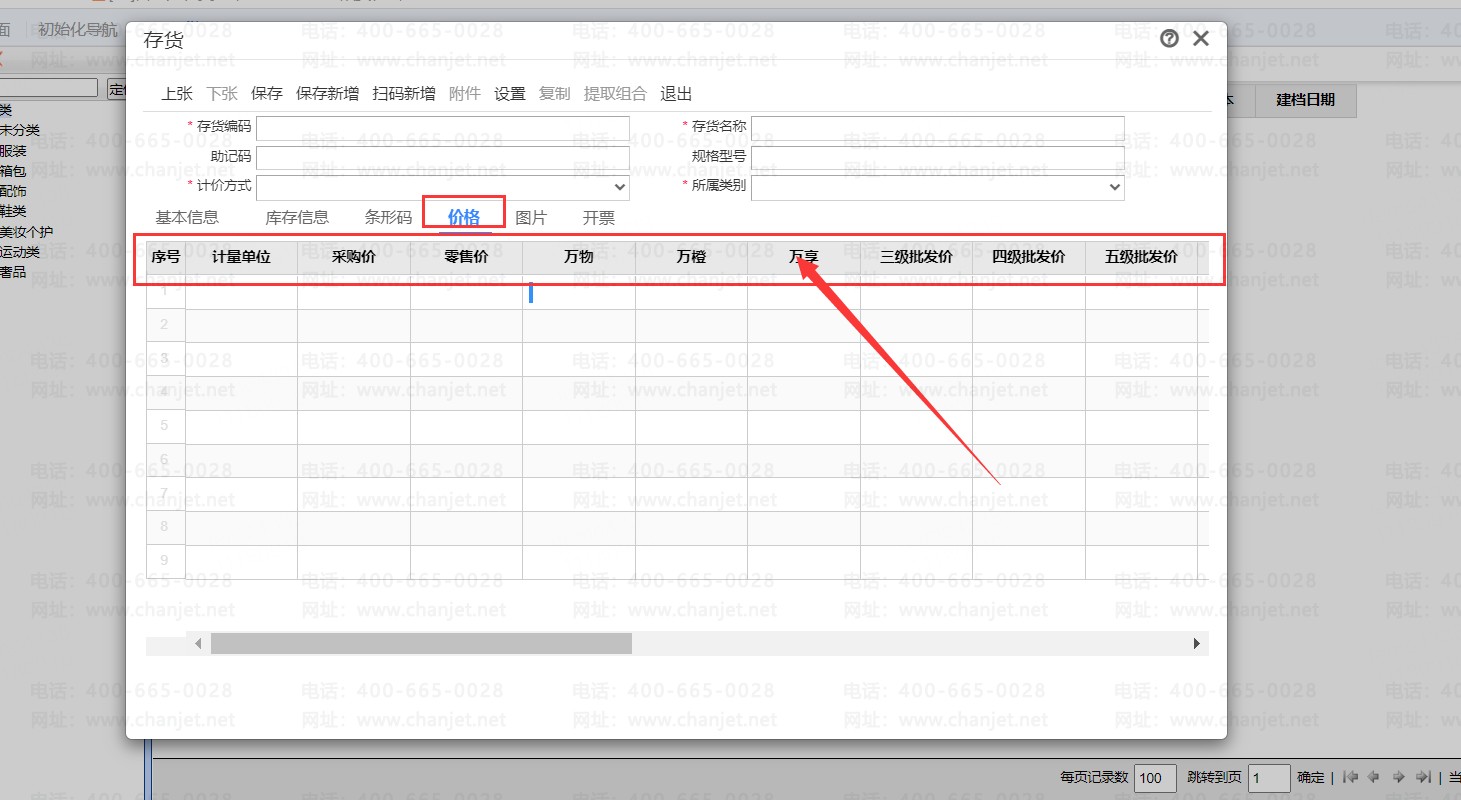This screenshot has width=1461, height=800.
Task: Click 上张 in the toolbar
Action: point(177,94)
